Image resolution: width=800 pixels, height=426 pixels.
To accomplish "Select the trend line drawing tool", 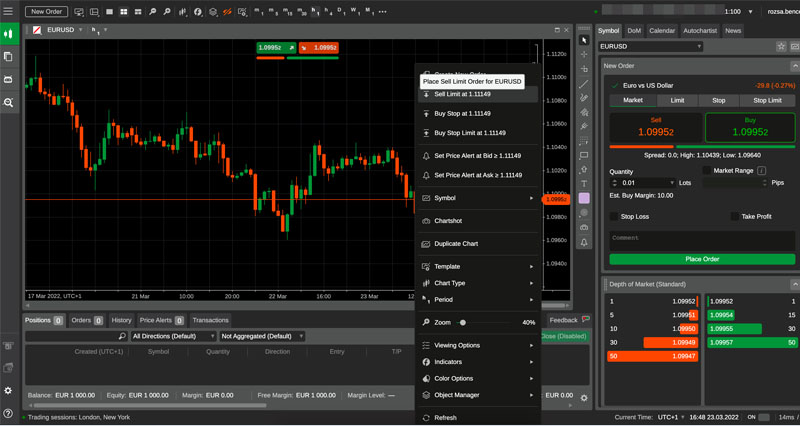I will point(584,84).
